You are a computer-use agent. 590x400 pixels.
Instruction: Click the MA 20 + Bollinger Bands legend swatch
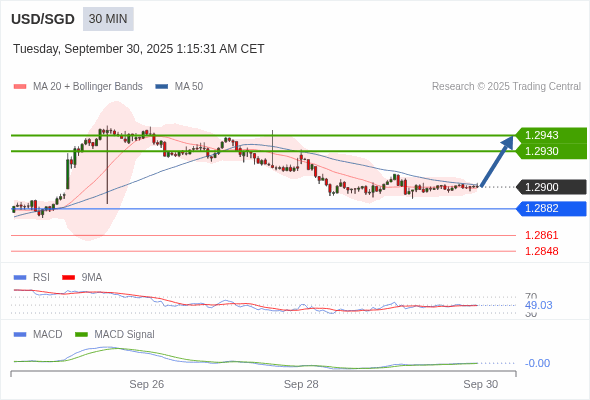[20, 87]
